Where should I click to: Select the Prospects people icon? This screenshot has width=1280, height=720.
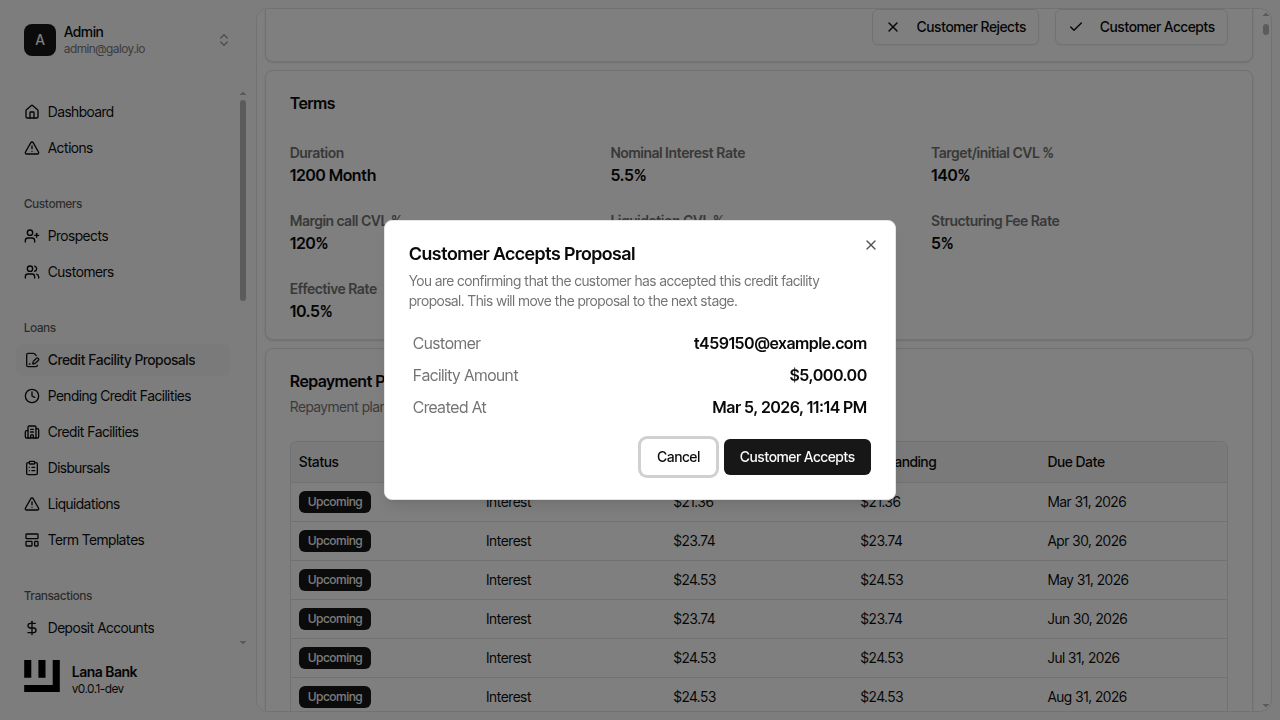[x=32, y=235]
